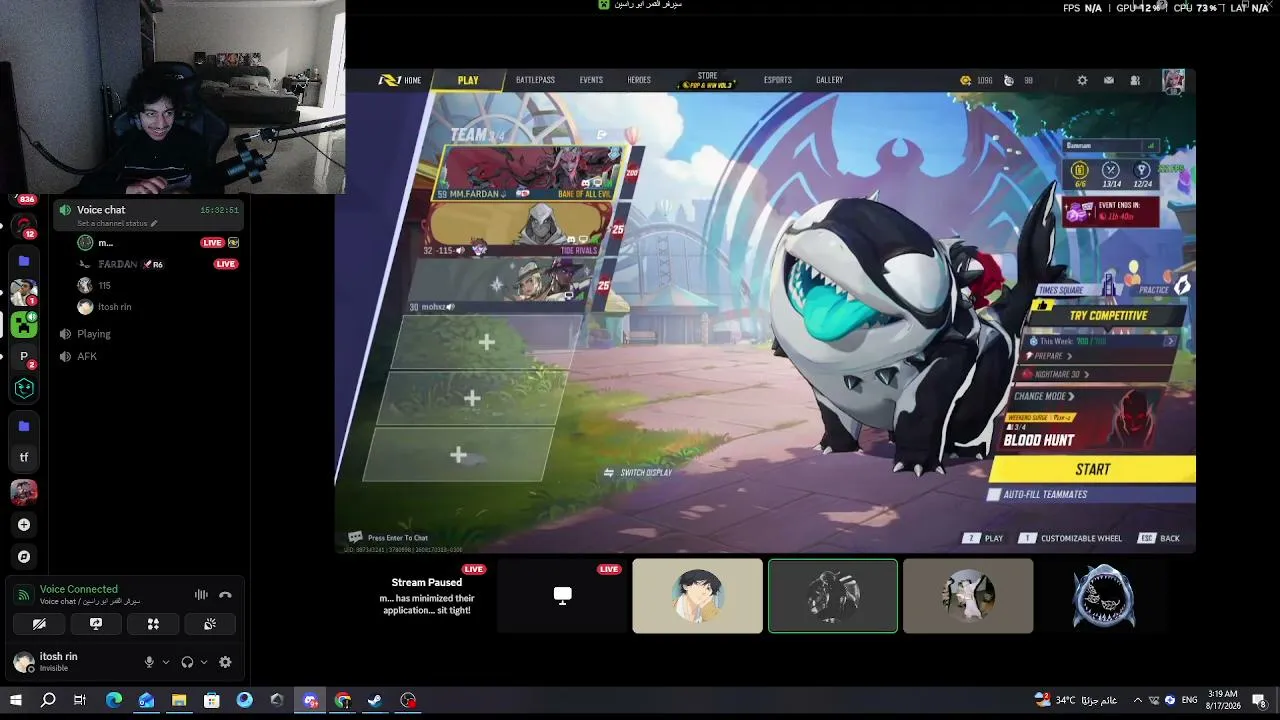Open Windows Start menu
Viewport: 1280px width, 720px height.
click(15, 700)
